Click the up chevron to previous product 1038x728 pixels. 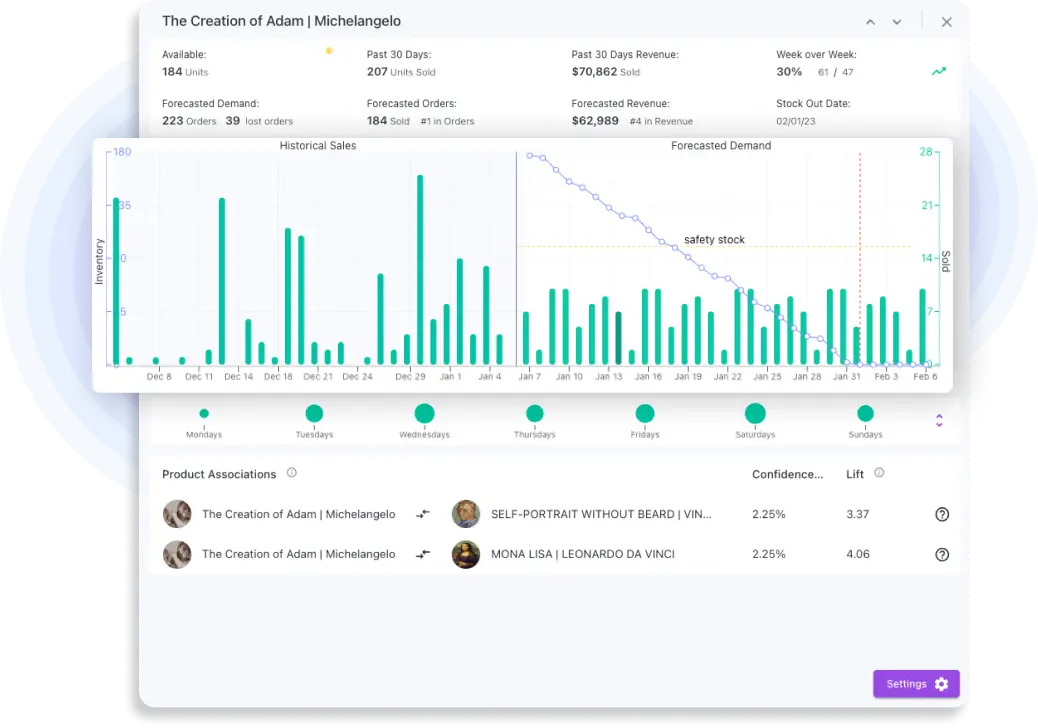(871, 22)
